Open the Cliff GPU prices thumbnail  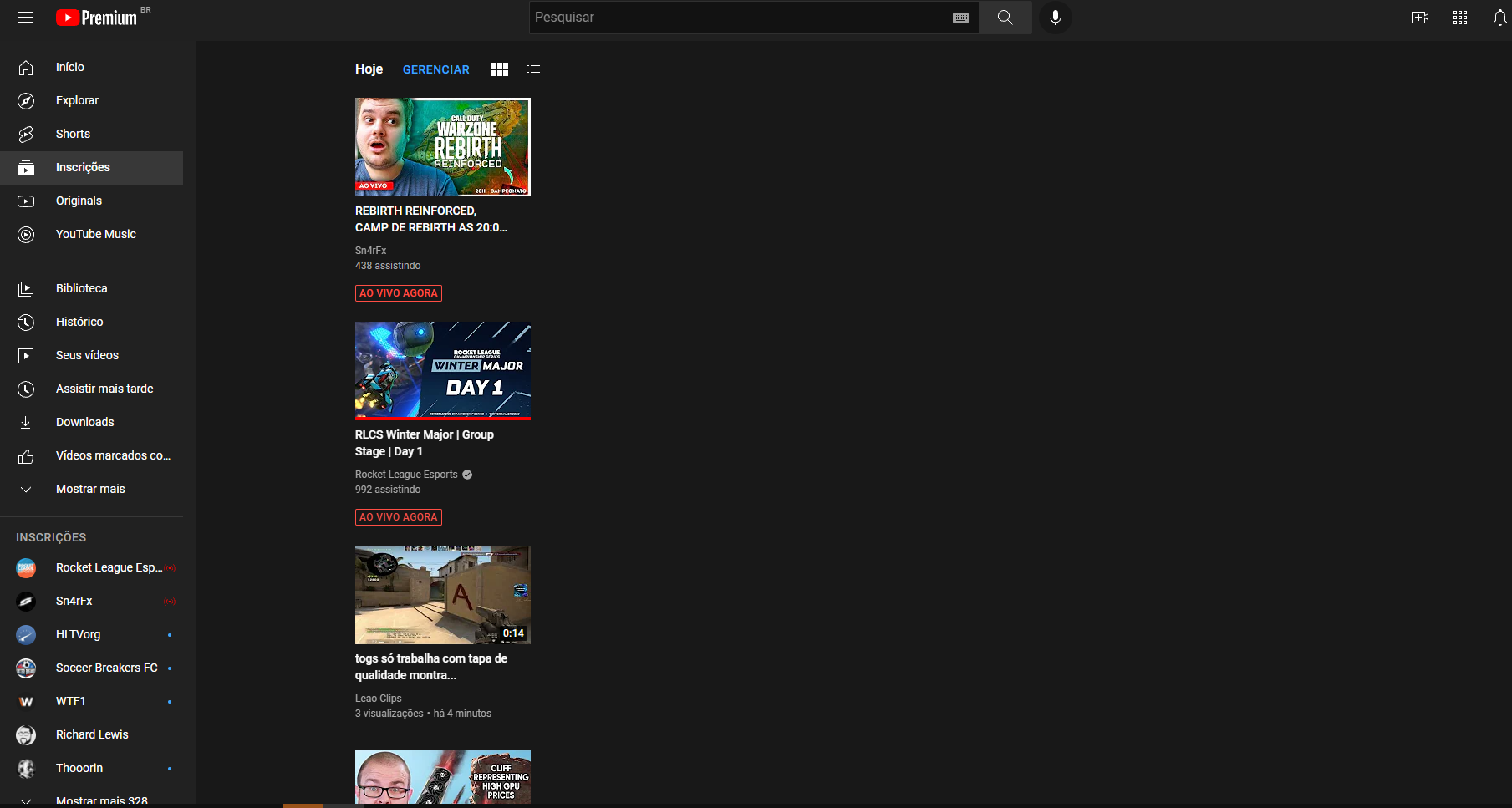[443, 777]
